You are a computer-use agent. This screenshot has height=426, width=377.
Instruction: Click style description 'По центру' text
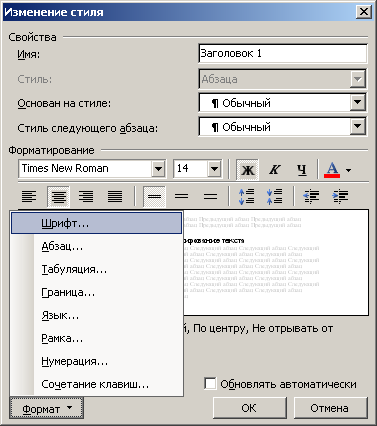point(220,329)
